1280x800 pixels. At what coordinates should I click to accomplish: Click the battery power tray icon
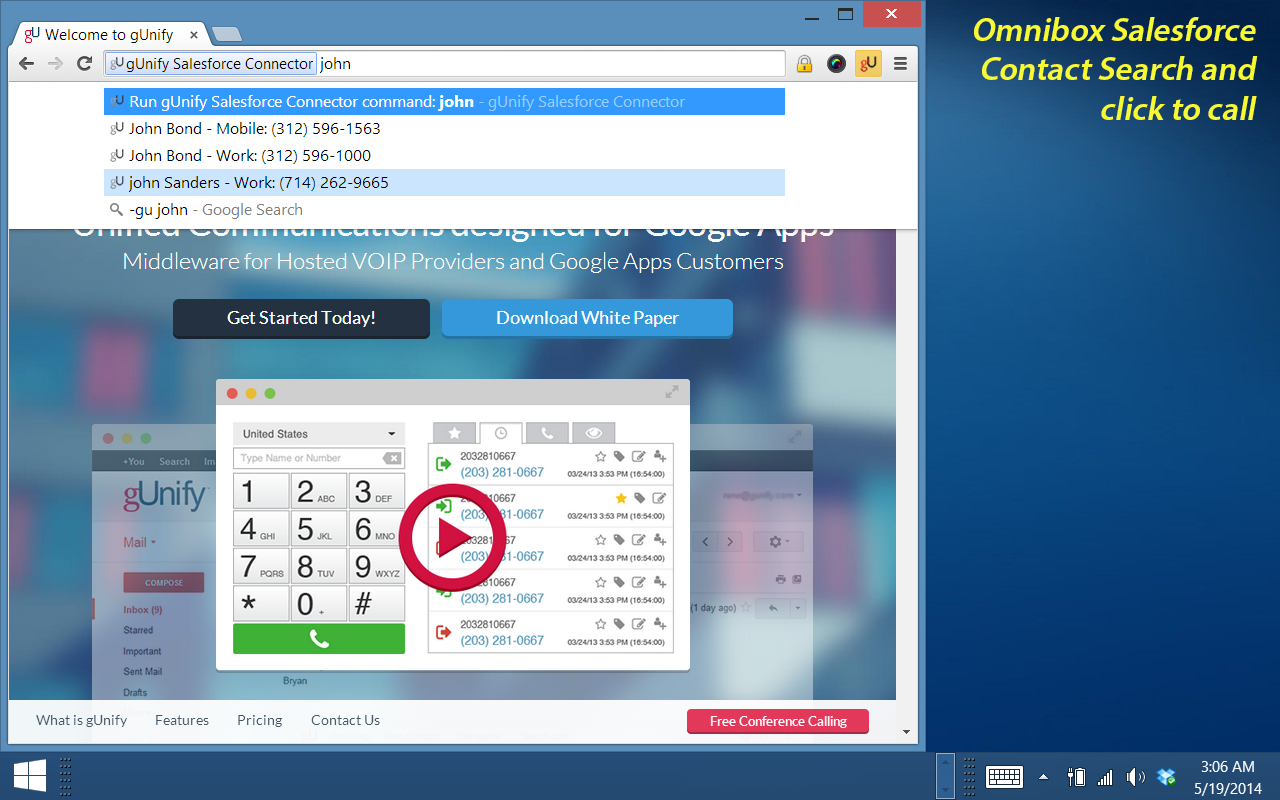(1076, 777)
